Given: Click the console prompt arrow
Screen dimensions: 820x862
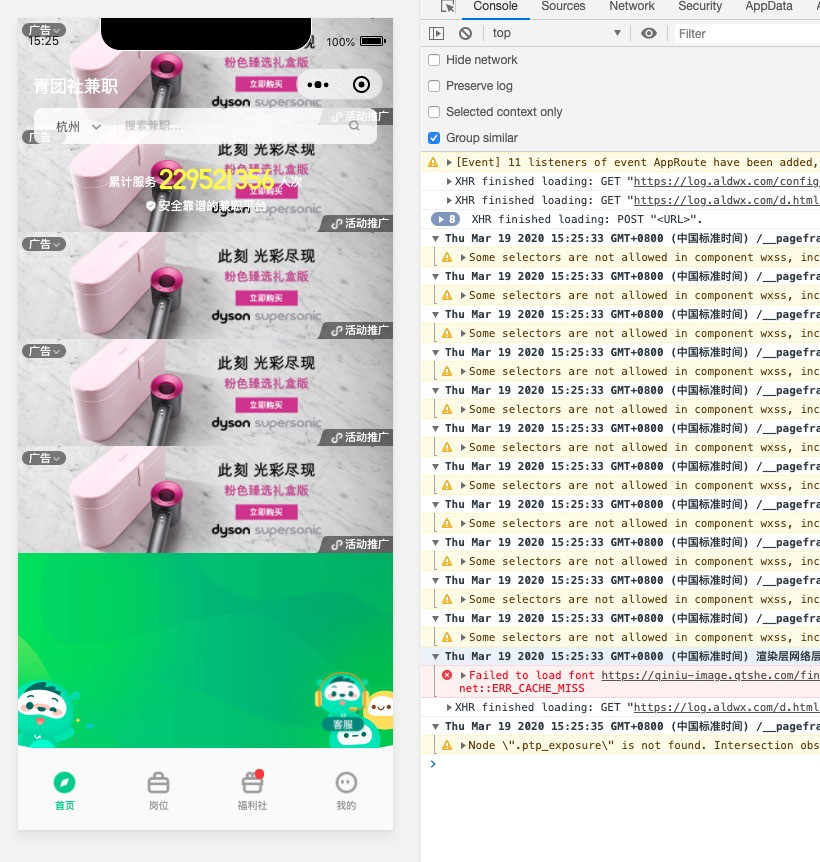Looking at the screenshot, I should tap(433, 764).
